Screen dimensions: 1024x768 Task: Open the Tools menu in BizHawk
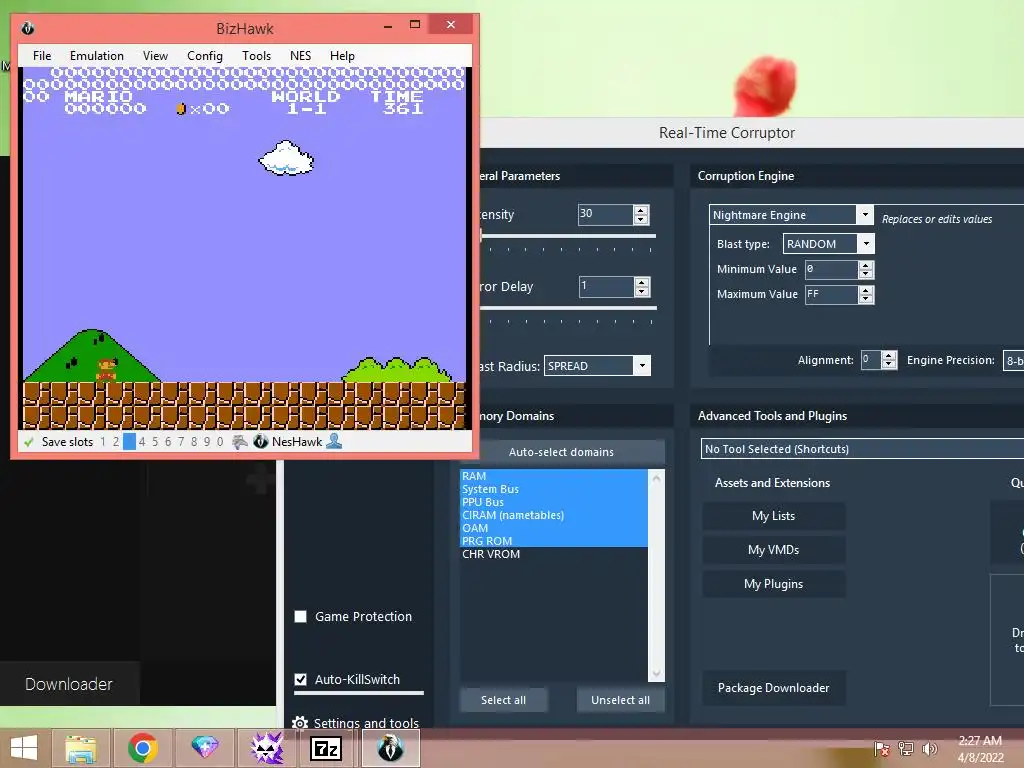(256, 56)
